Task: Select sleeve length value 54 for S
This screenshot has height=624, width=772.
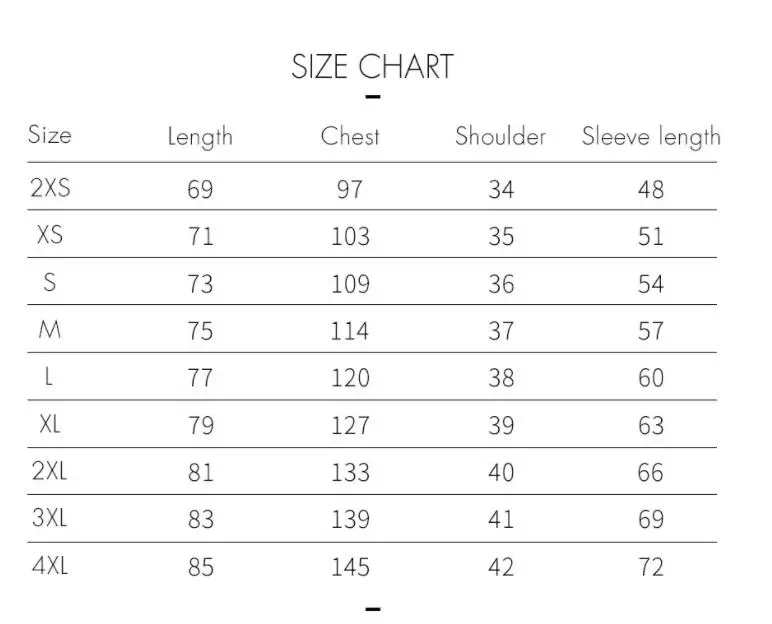Action: click(x=651, y=284)
